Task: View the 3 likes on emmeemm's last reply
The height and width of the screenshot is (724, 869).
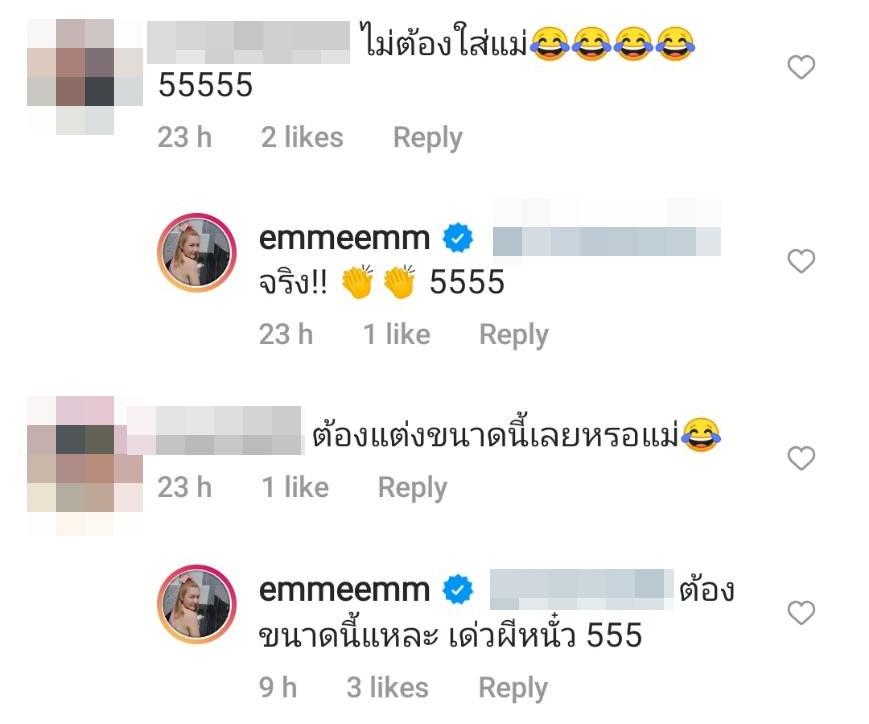Action: point(387,688)
